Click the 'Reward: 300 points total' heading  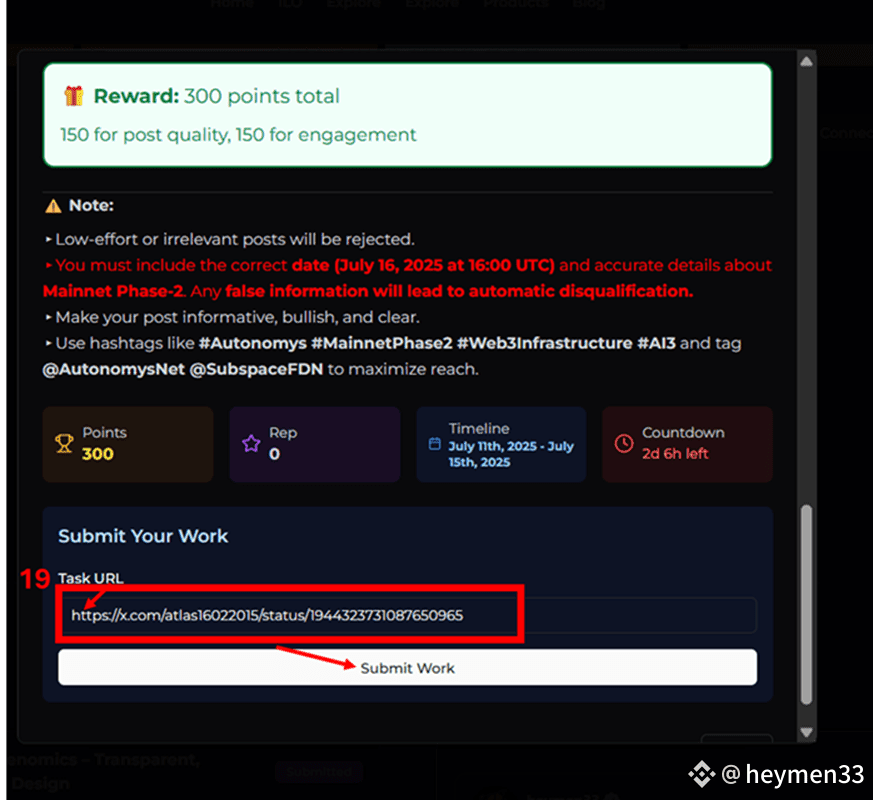217,96
